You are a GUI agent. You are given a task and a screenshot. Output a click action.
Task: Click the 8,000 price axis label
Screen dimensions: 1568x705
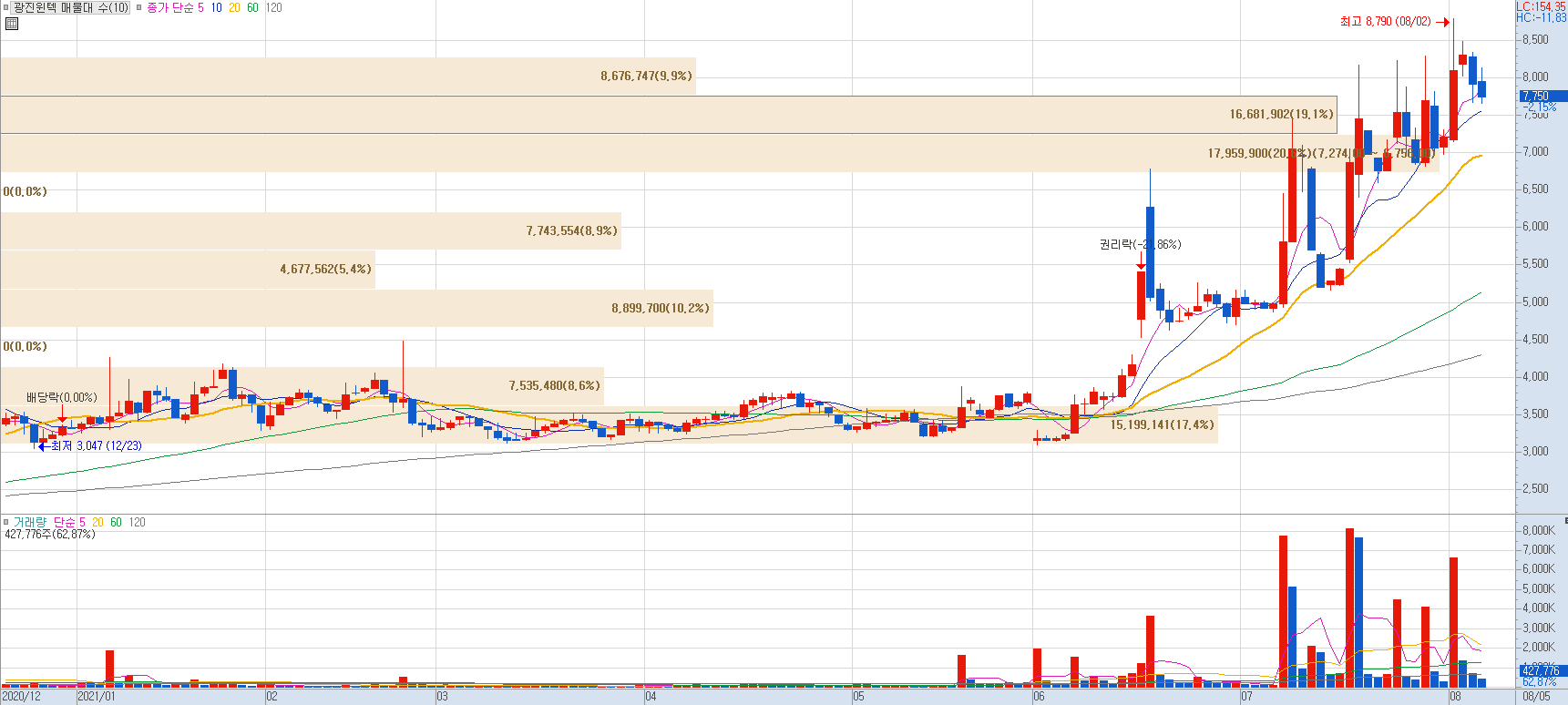click(1535, 77)
